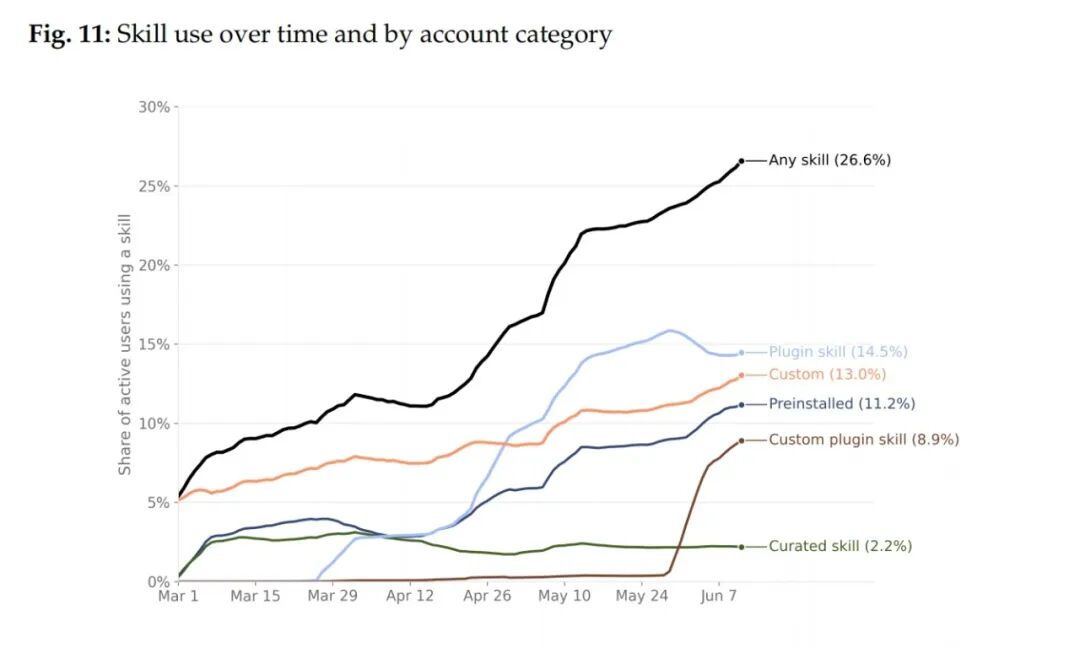Select the 'Preinstalled (11.2%)' label
This screenshot has width=1080, height=648.
pos(842,404)
